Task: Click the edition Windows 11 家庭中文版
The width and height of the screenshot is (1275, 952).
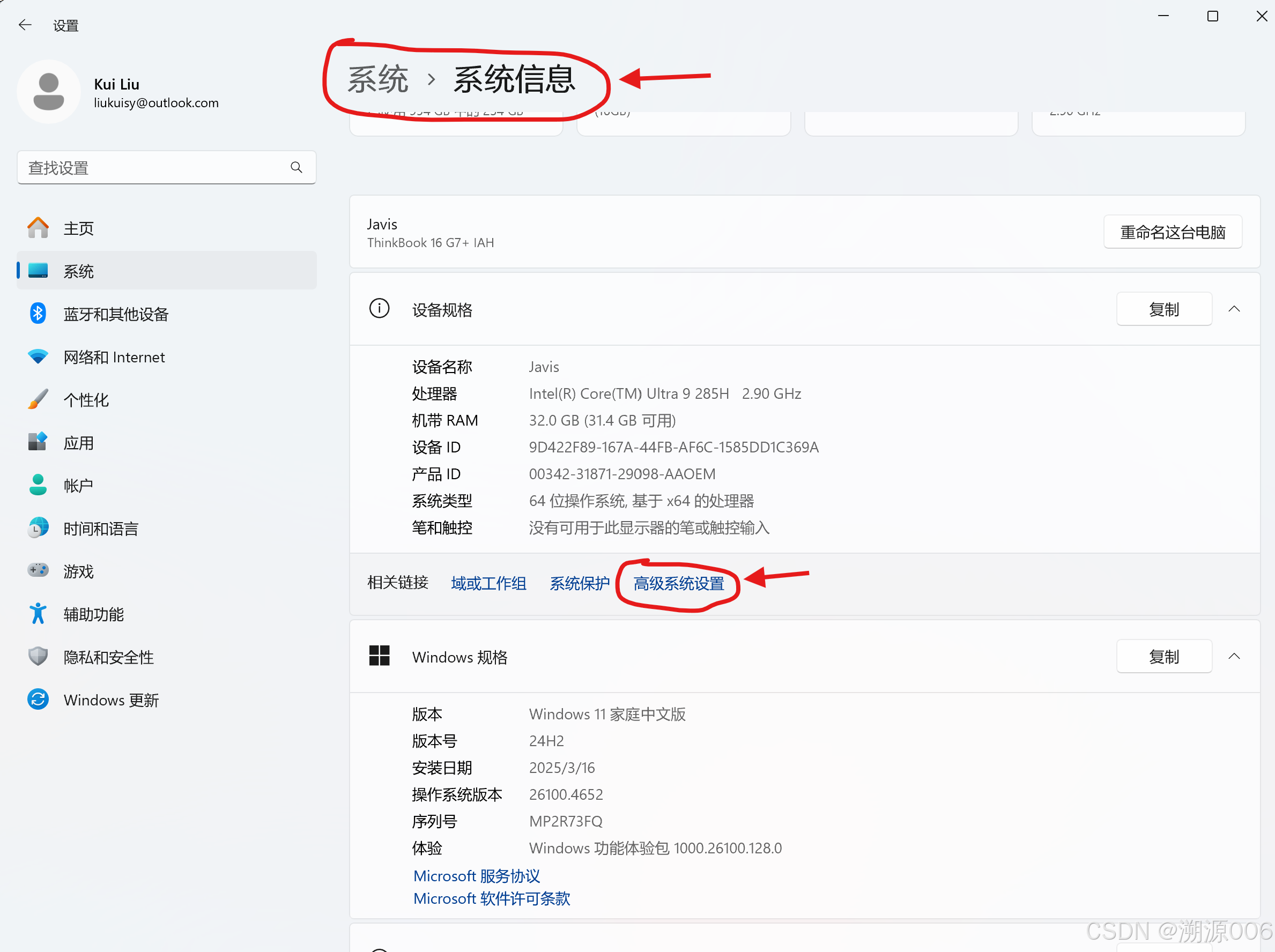Action: coord(607,714)
